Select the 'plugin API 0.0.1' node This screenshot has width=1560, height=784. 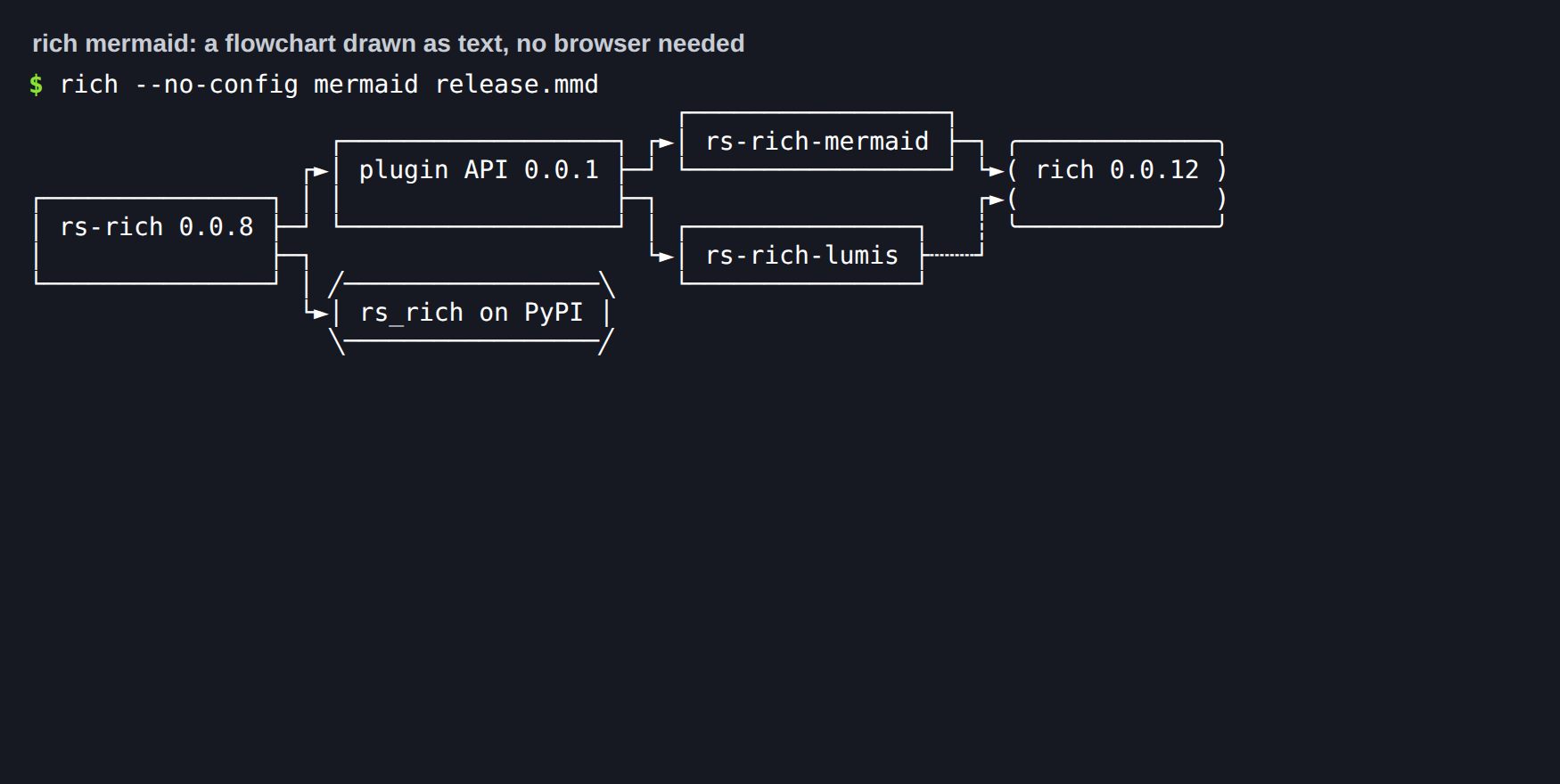[479, 184]
